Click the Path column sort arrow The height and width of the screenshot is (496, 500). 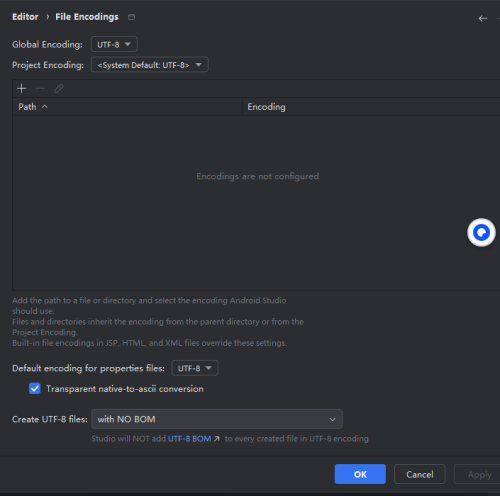pyautogui.click(x=45, y=107)
